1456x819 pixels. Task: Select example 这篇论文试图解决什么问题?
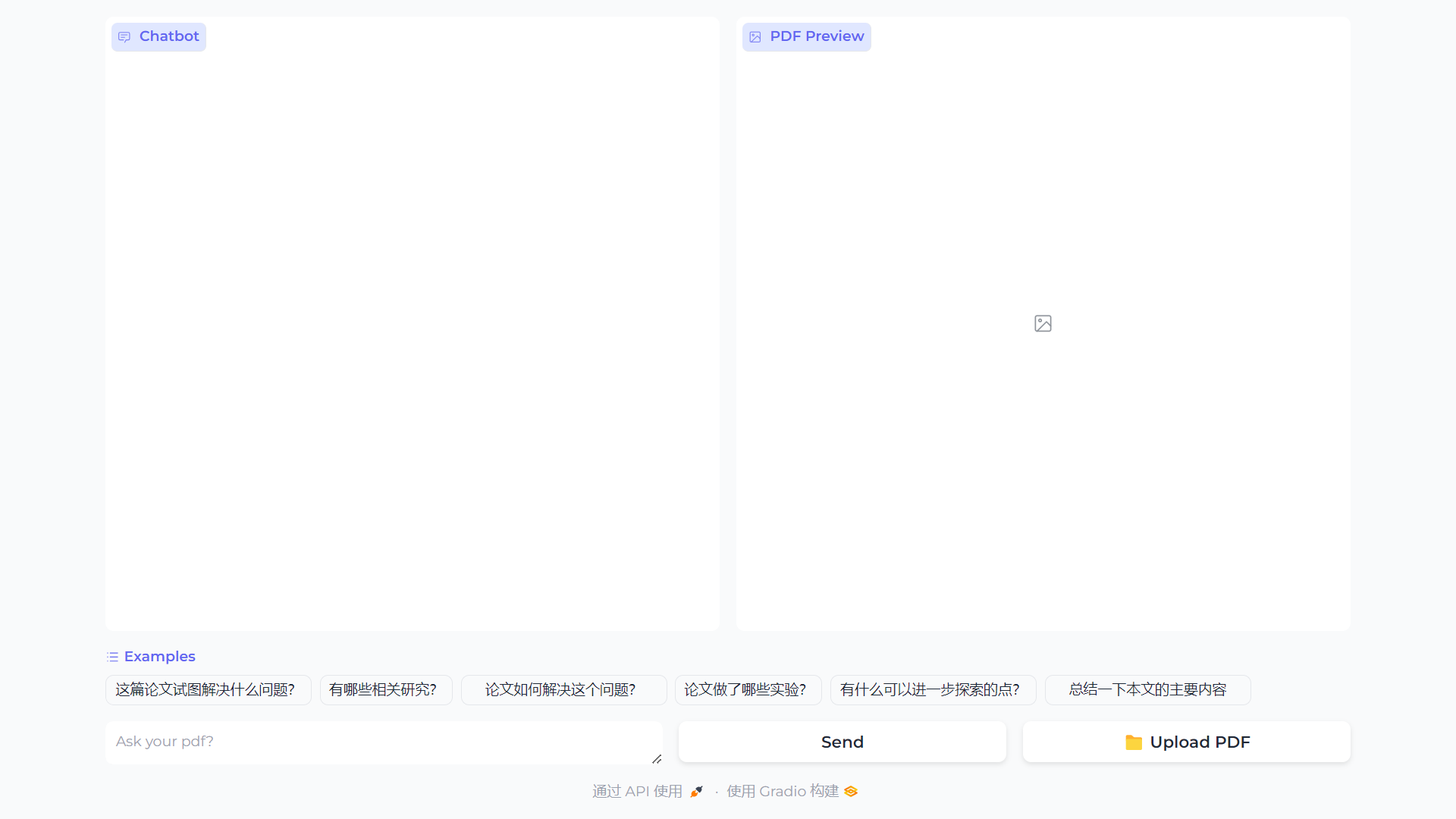[209, 690]
